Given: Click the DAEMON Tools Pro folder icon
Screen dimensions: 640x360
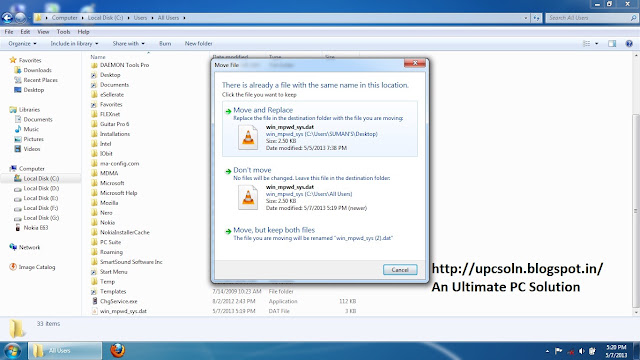Looking at the screenshot, I should [94, 65].
